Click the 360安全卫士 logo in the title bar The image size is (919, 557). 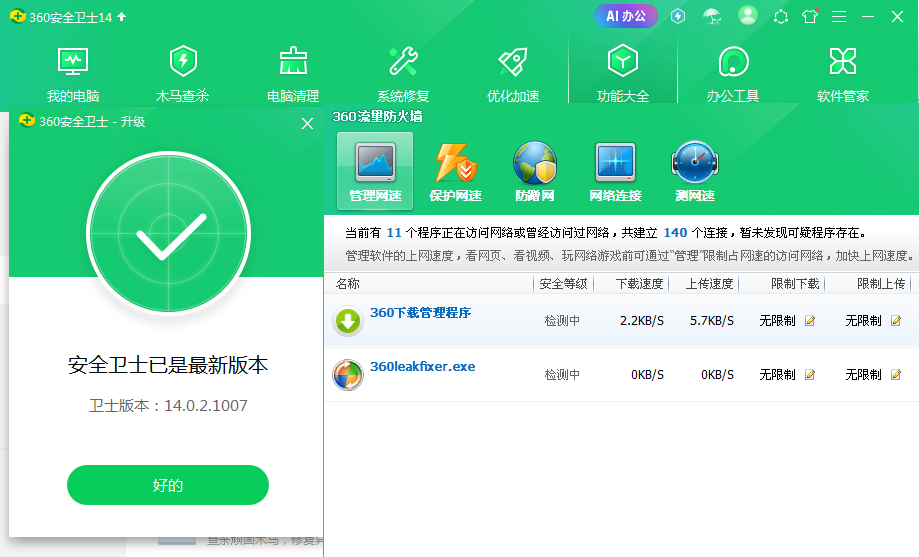18,16
